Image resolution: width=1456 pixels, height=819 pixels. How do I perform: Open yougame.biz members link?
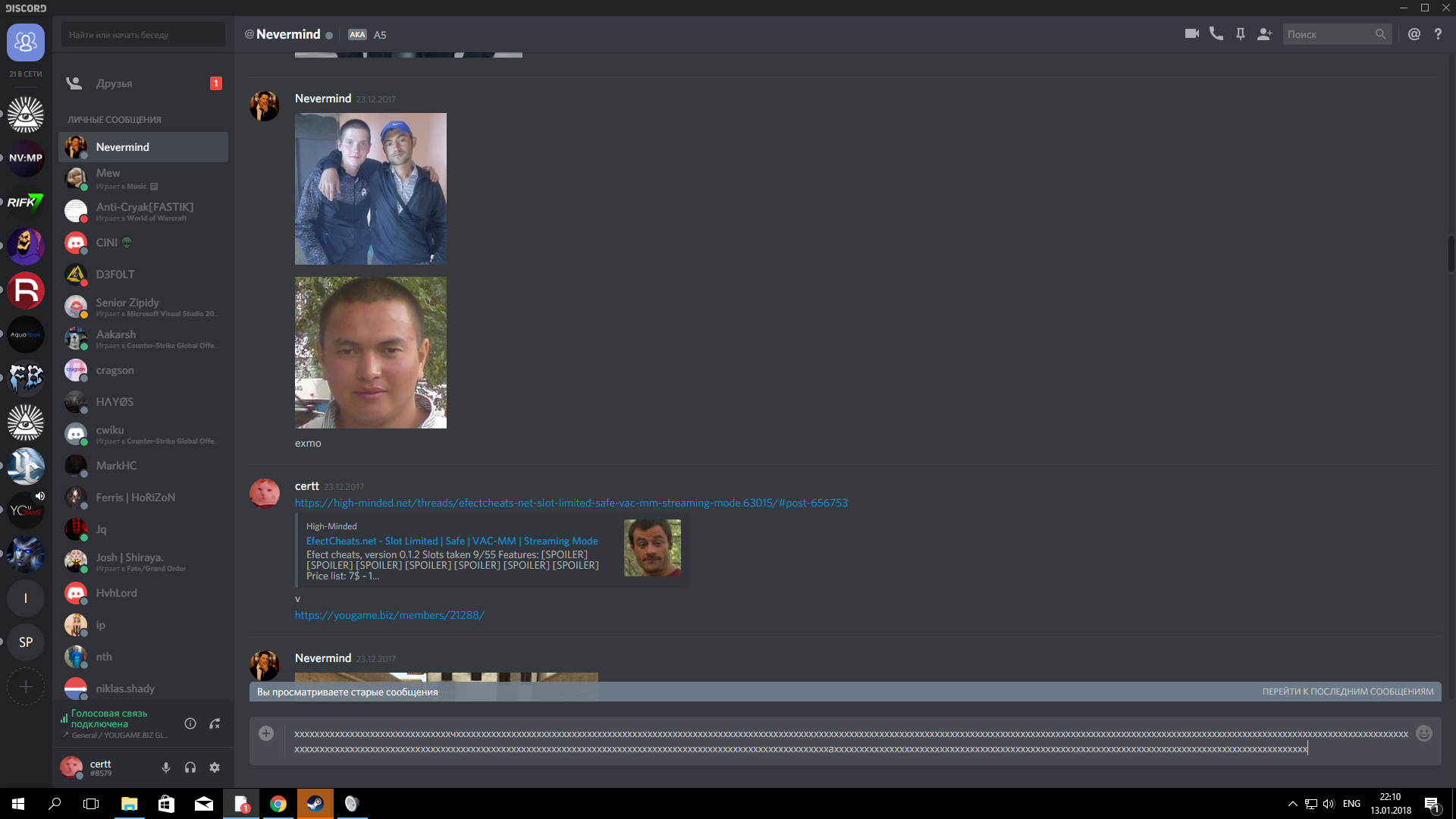point(389,615)
